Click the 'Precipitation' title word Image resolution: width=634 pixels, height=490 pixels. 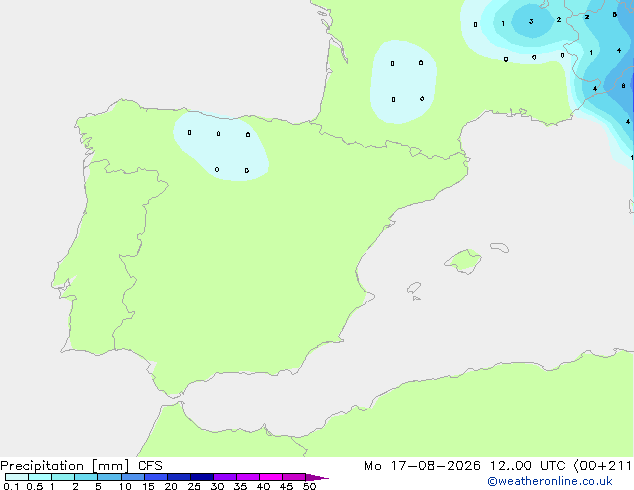click(42, 466)
